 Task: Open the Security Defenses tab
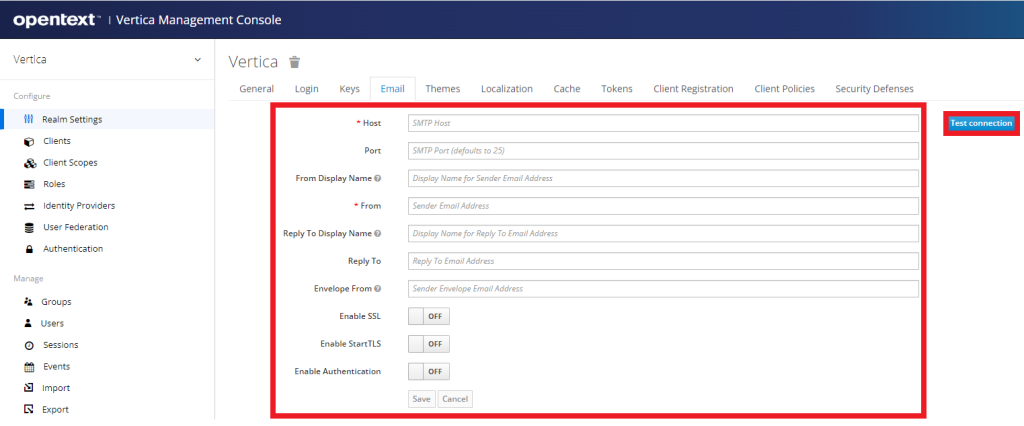(x=874, y=89)
